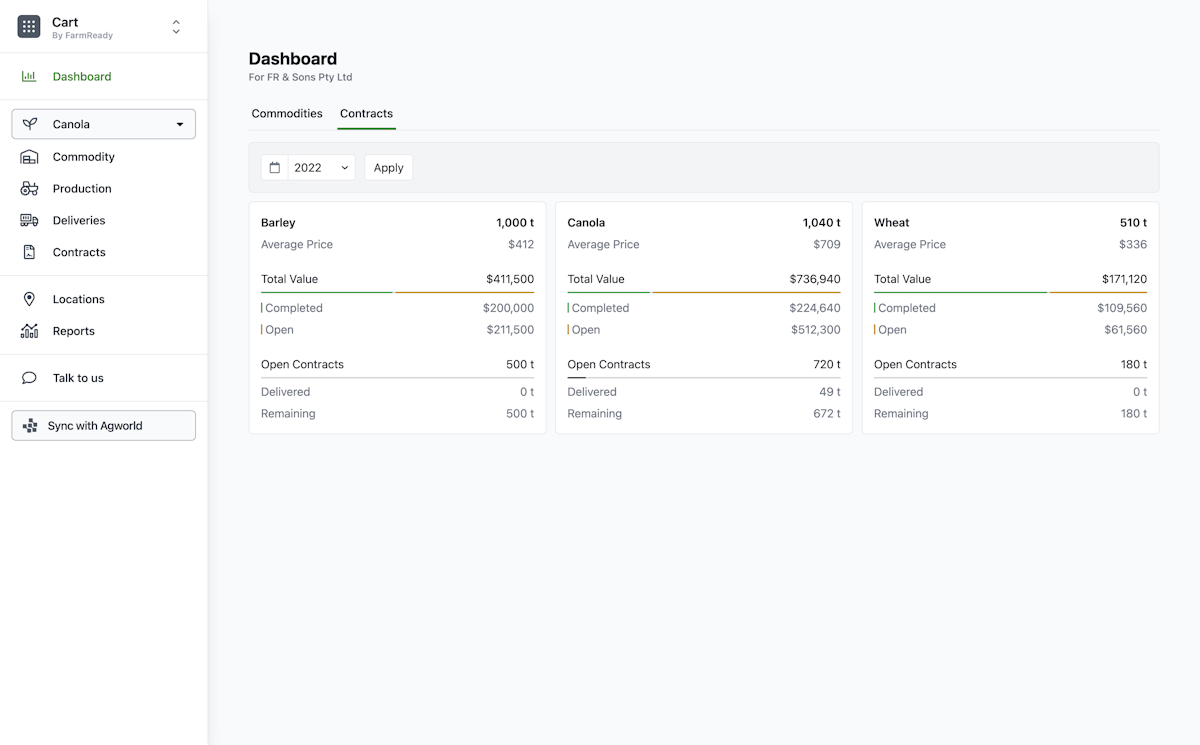Click the Contracts document icon
The width and height of the screenshot is (1200, 745).
[x=29, y=252]
